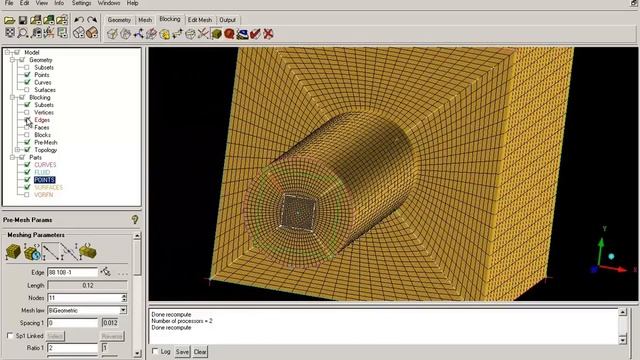640x360 pixels.
Task: Enable the VORFN part checkbox
Action: tap(27, 195)
